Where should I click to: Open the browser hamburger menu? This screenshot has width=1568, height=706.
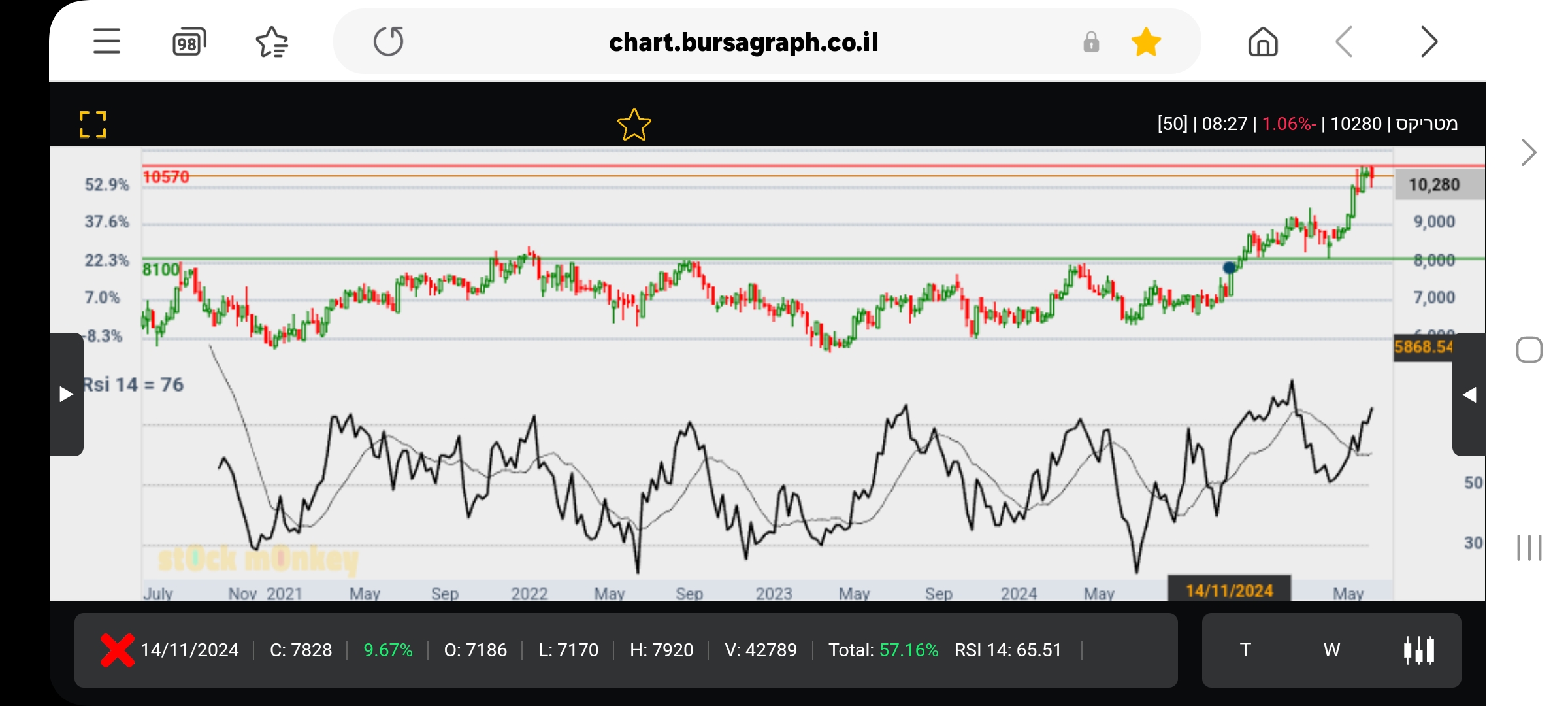coord(106,42)
